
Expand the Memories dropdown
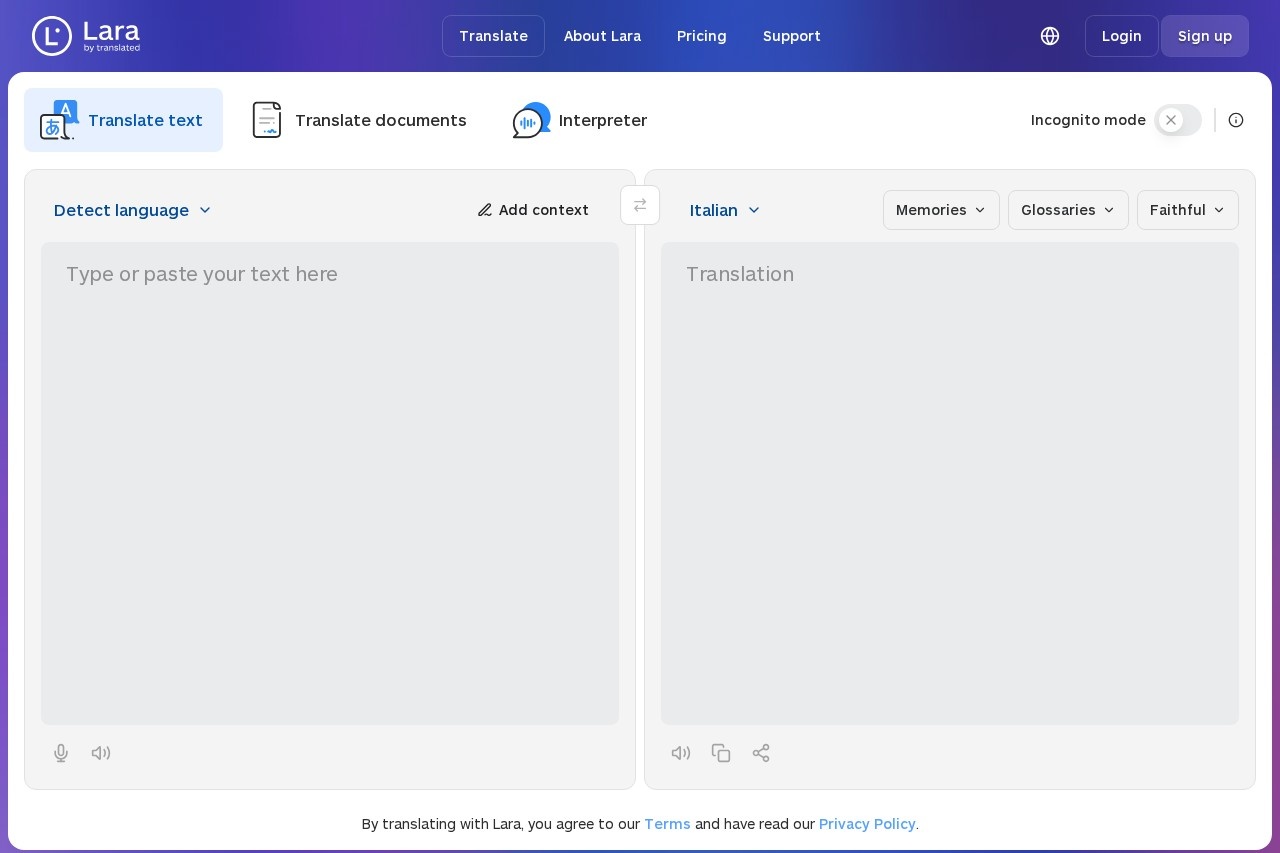941,210
